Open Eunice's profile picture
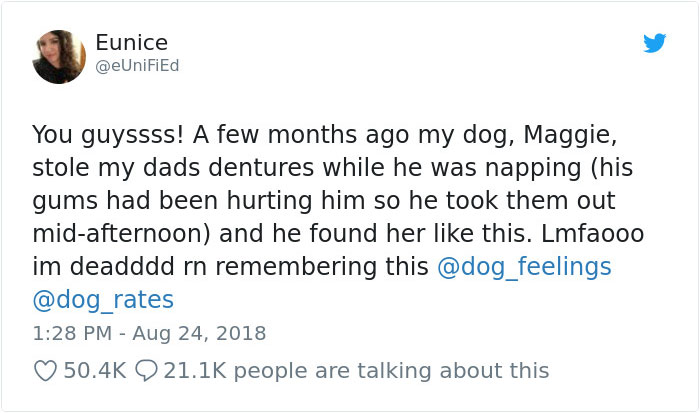Viewport: 700px width, 413px height. tap(59, 57)
